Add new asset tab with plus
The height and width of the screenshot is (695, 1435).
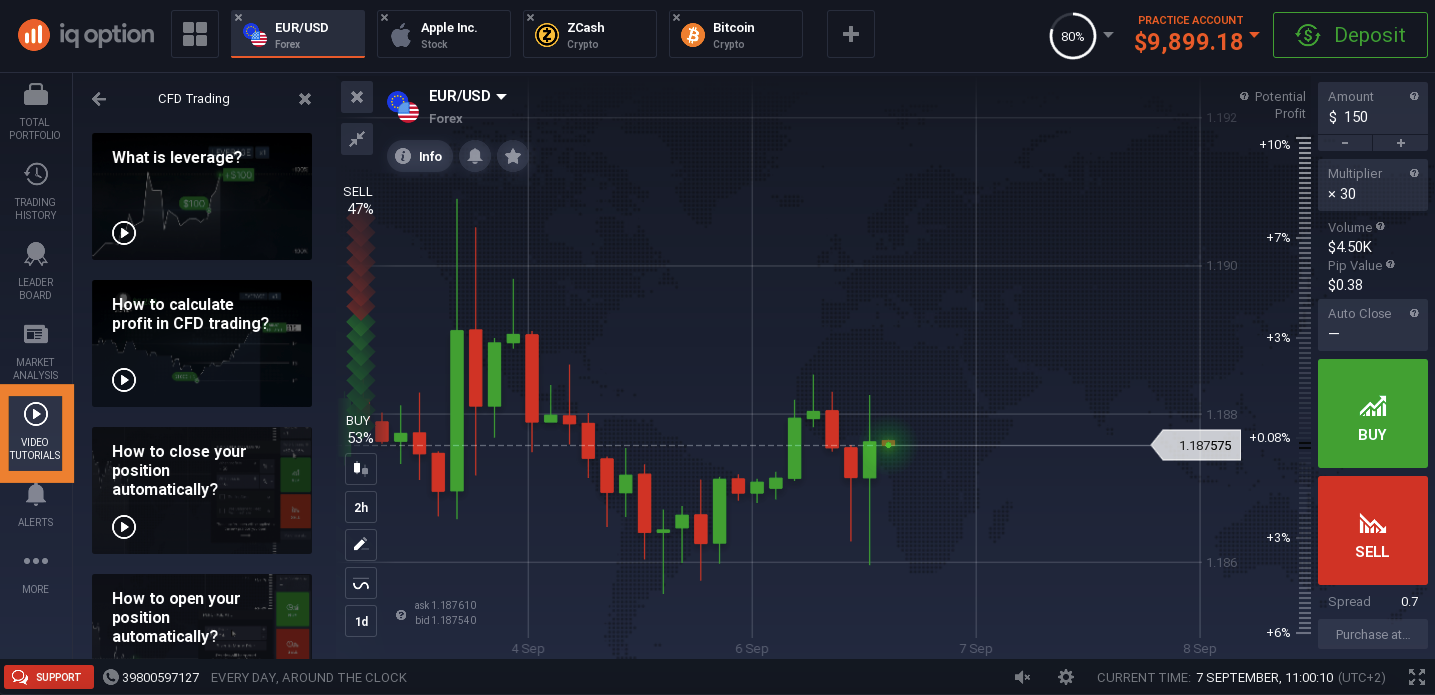[851, 35]
